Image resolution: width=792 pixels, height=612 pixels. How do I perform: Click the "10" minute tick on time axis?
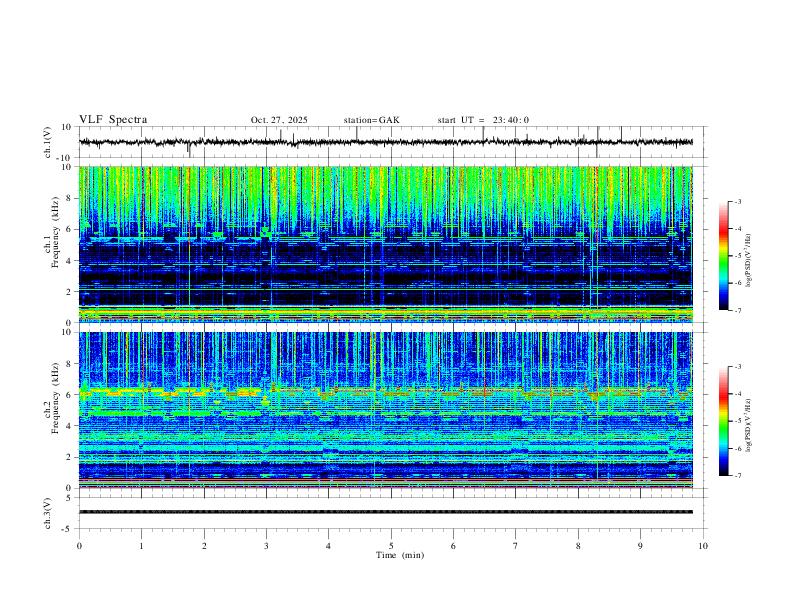coord(703,546)
